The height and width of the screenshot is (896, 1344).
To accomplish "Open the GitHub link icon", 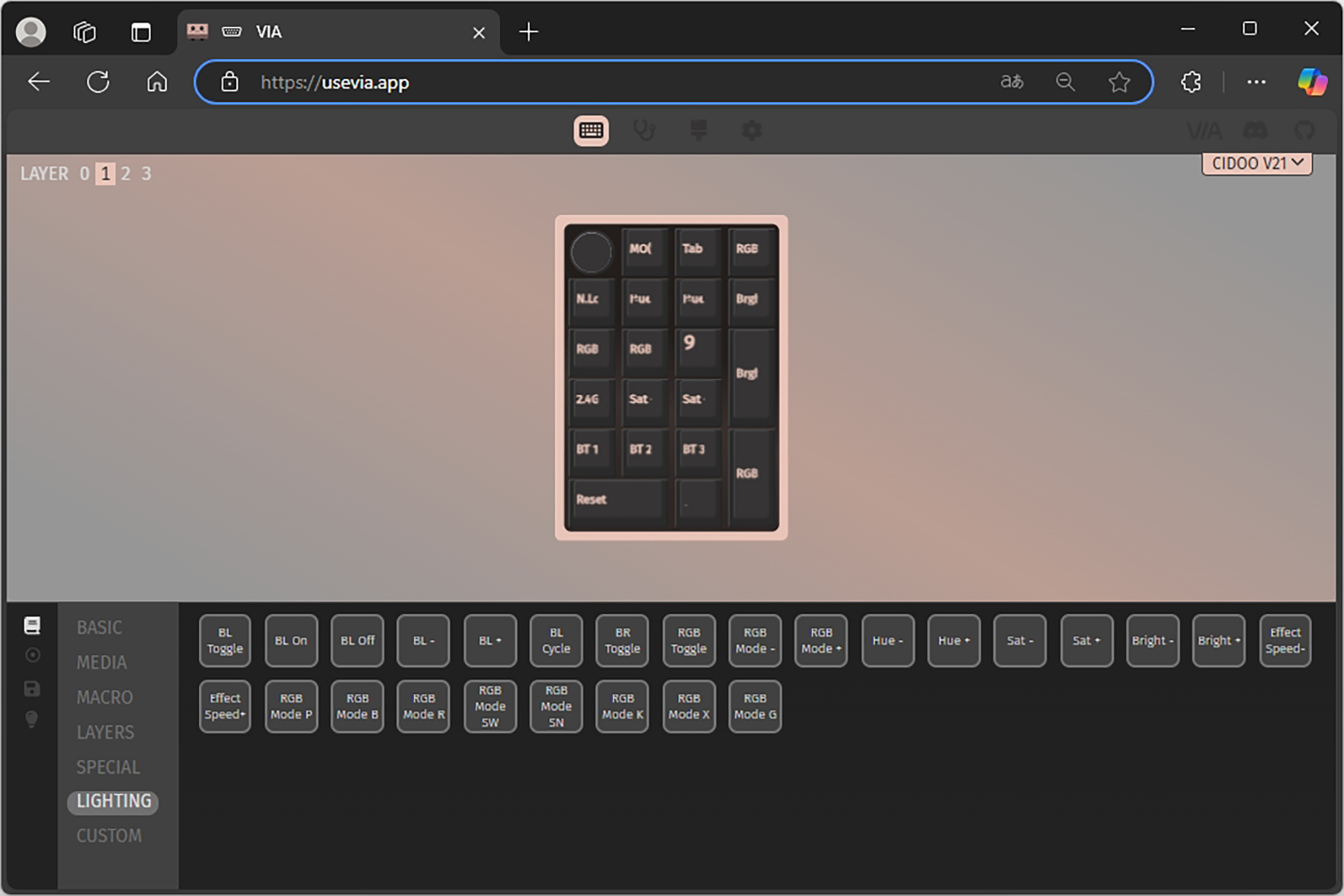I will click(x=1304, y=130).
